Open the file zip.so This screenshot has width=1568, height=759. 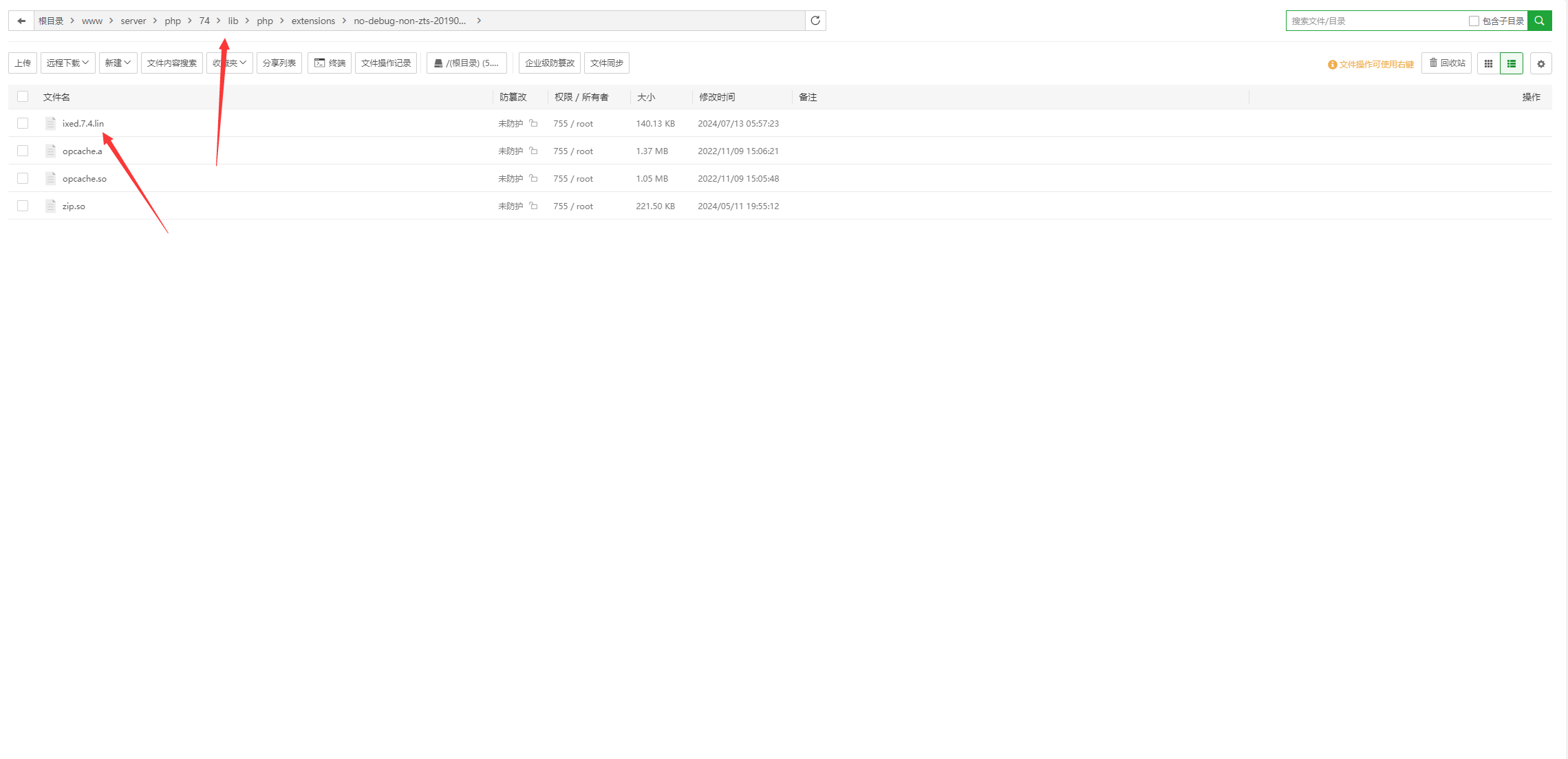(x=74, y=206)
